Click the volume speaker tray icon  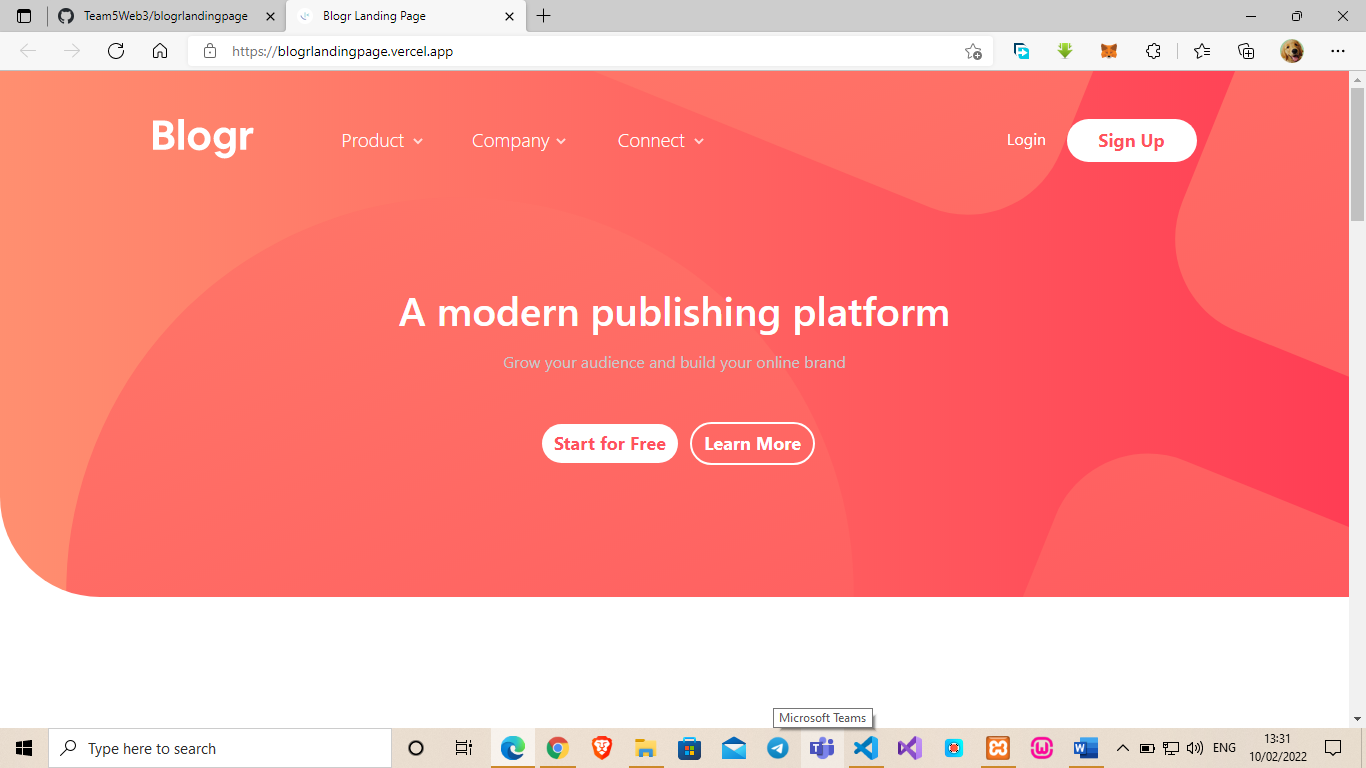(1194, 748)
